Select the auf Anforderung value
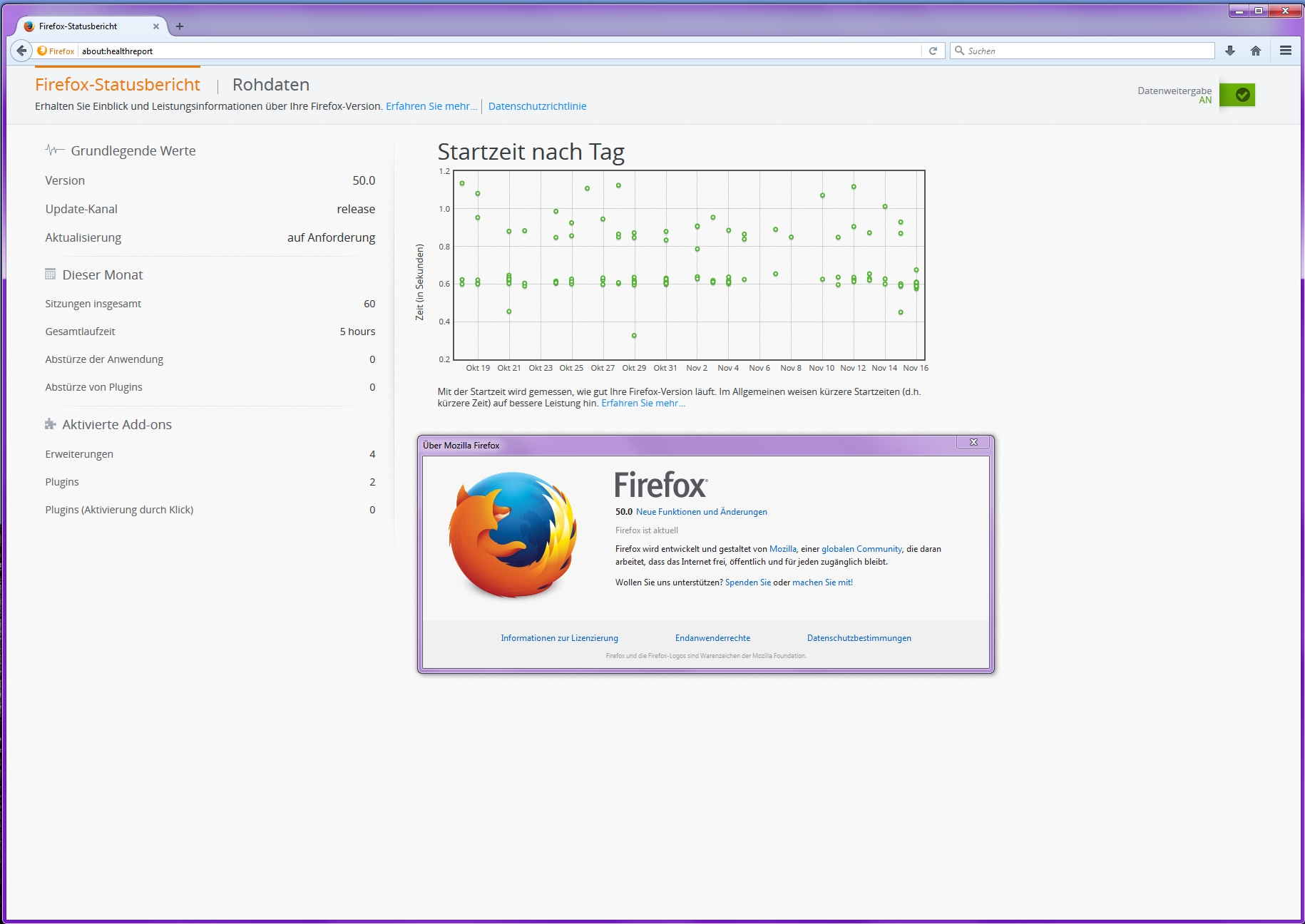 [331, 237]
